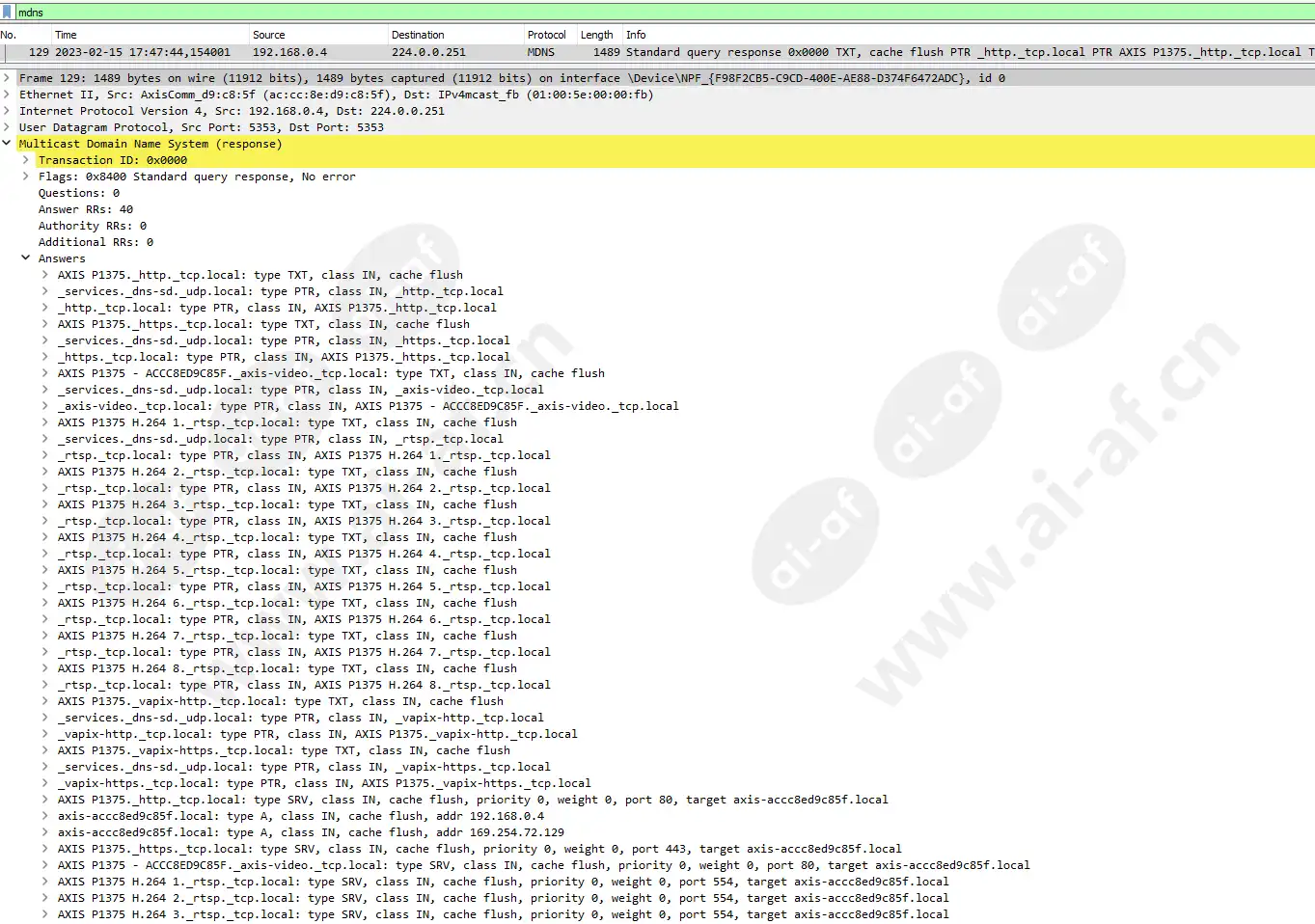The height and width of the screenshot is (924, 1315).
Task: Select AXIS P1375._http._tcp.local SRV port 80 record
Action: [473, 800]
